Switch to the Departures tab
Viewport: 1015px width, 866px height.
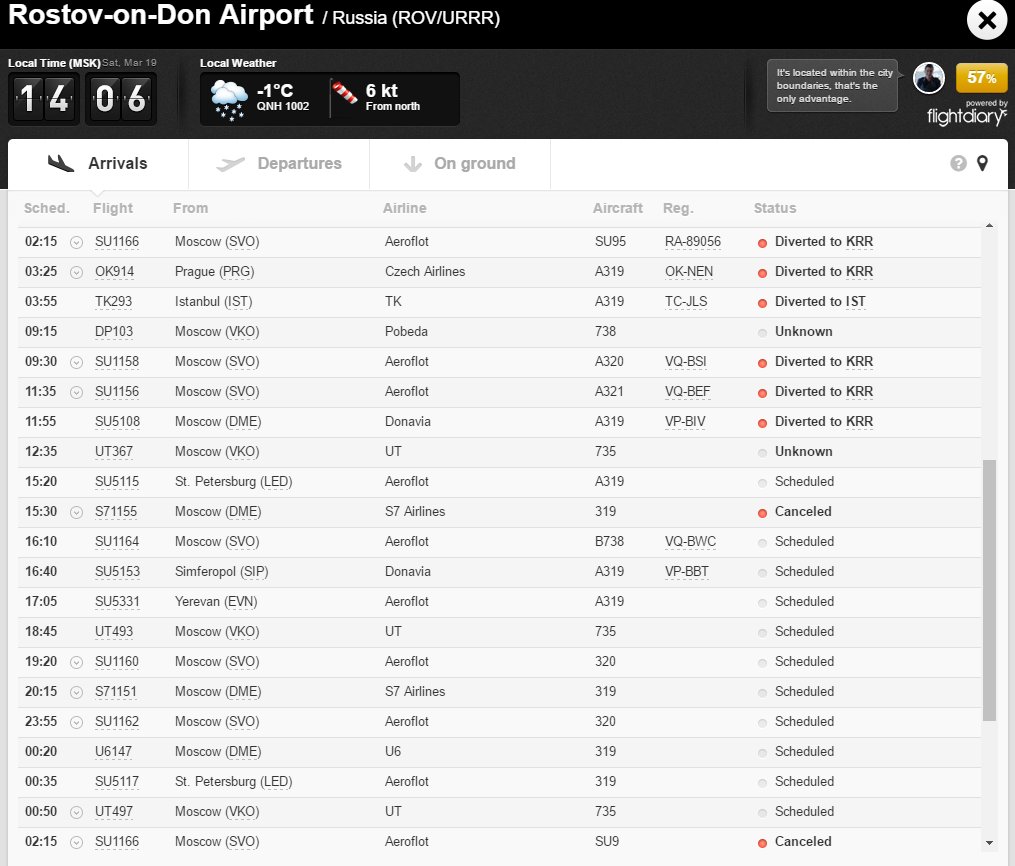click(x=279, y=164)
